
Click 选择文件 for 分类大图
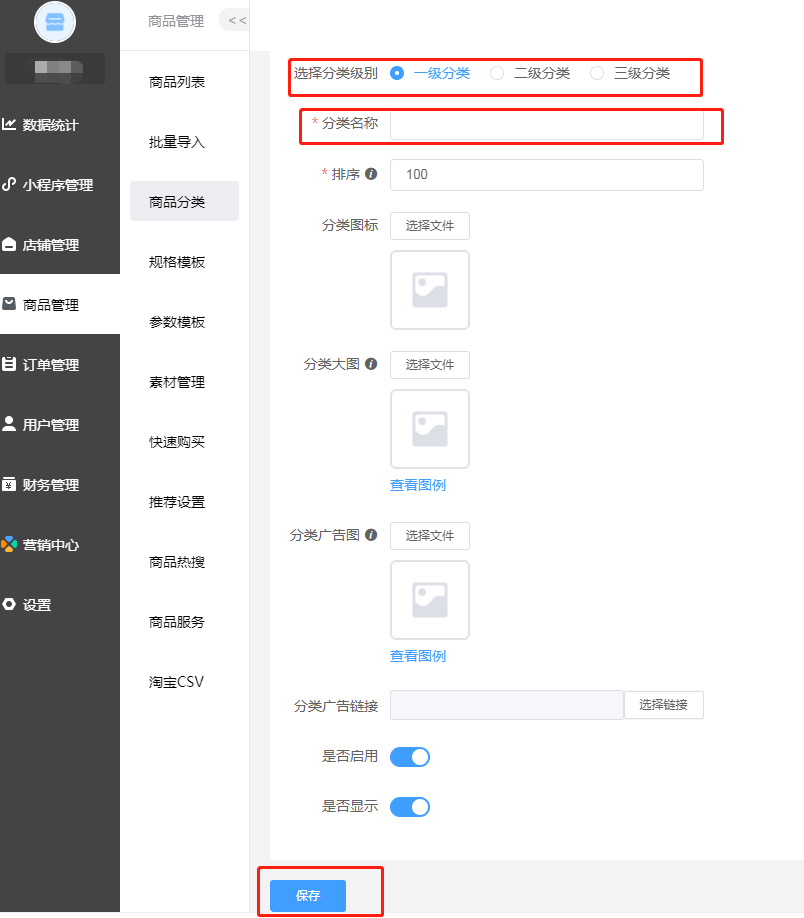click(x=430, y=365)
